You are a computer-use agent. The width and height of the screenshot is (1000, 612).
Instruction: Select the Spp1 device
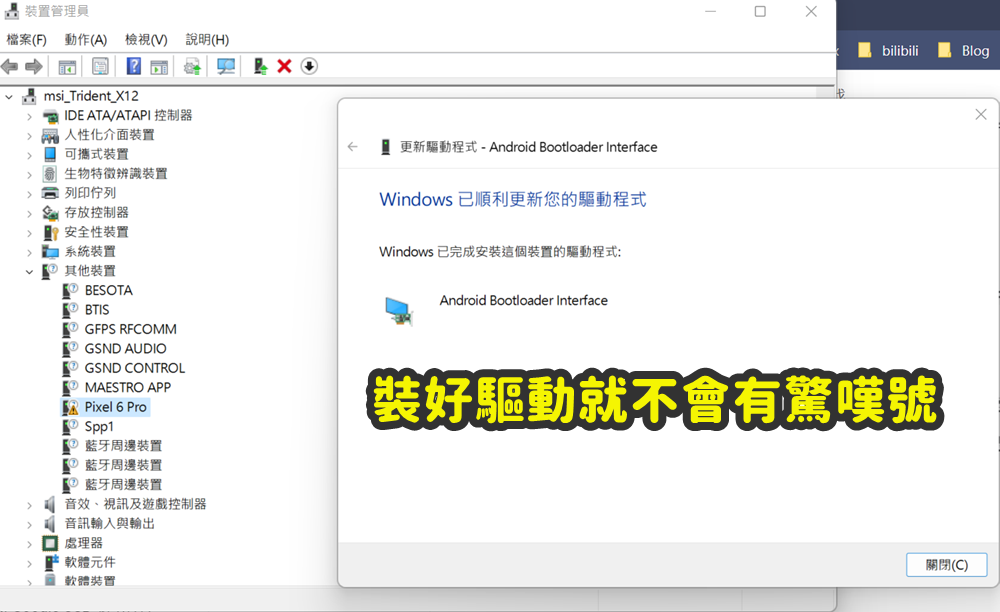coord(99,426)
